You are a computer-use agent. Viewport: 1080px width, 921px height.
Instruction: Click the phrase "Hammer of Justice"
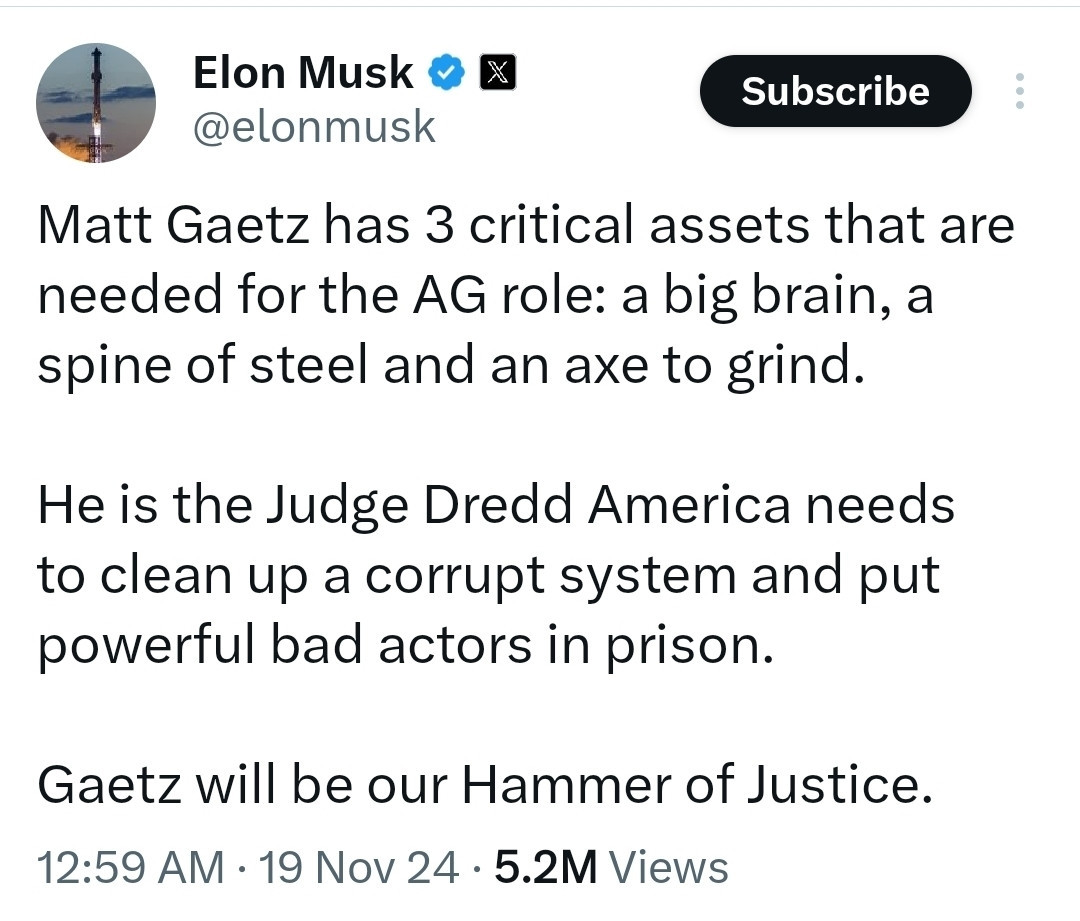pyautogui.click(x=697, y=784)
